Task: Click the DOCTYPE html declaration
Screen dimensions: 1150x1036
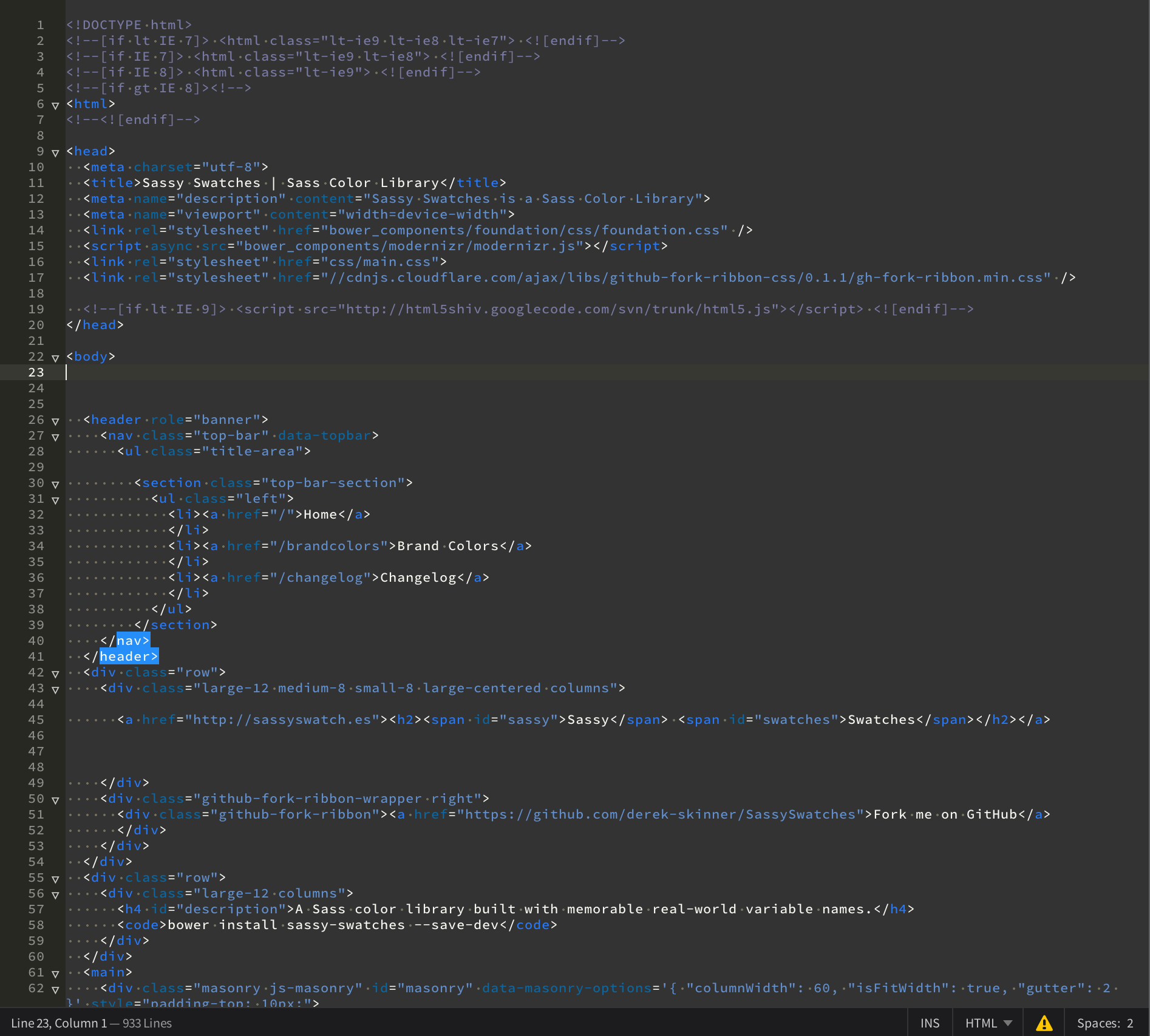Action: point(129,25)
